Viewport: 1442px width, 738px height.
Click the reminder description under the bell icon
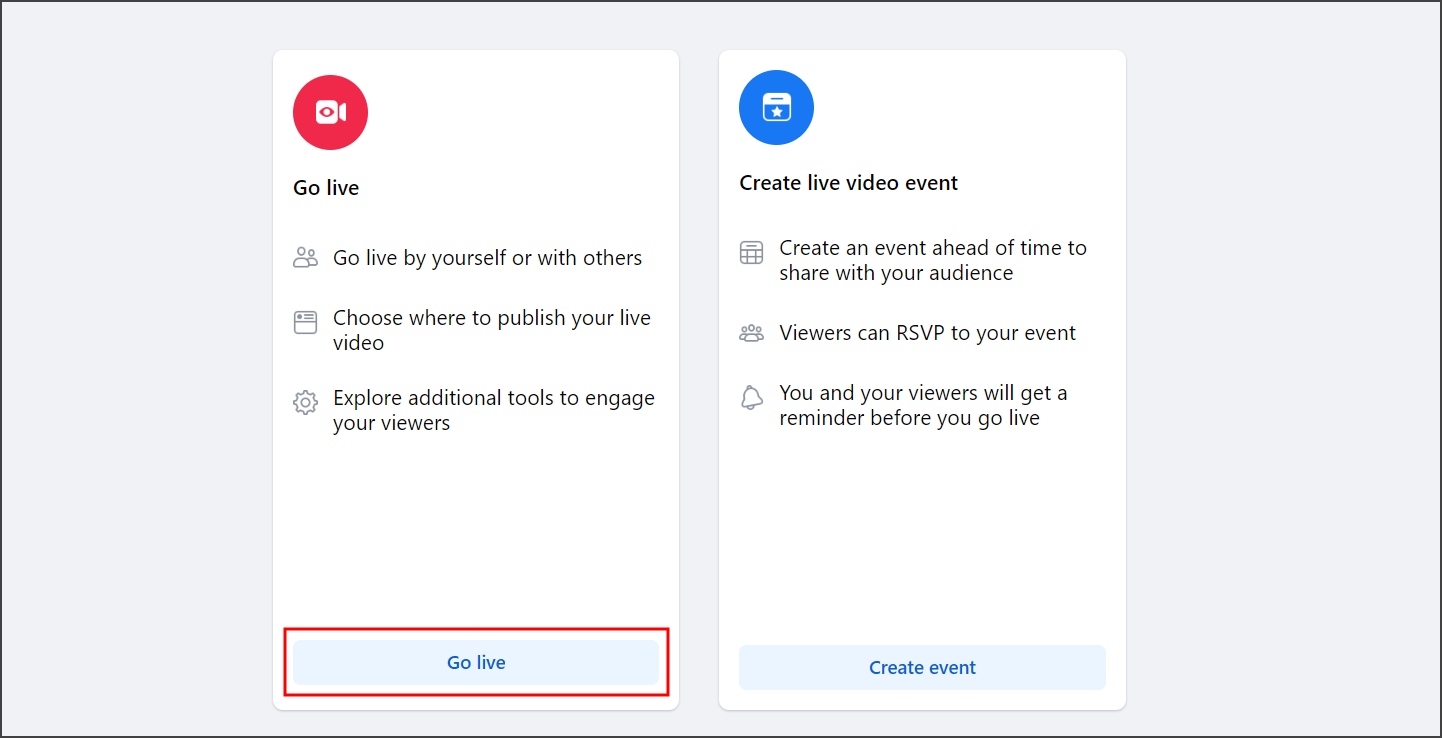pos(923,405)
